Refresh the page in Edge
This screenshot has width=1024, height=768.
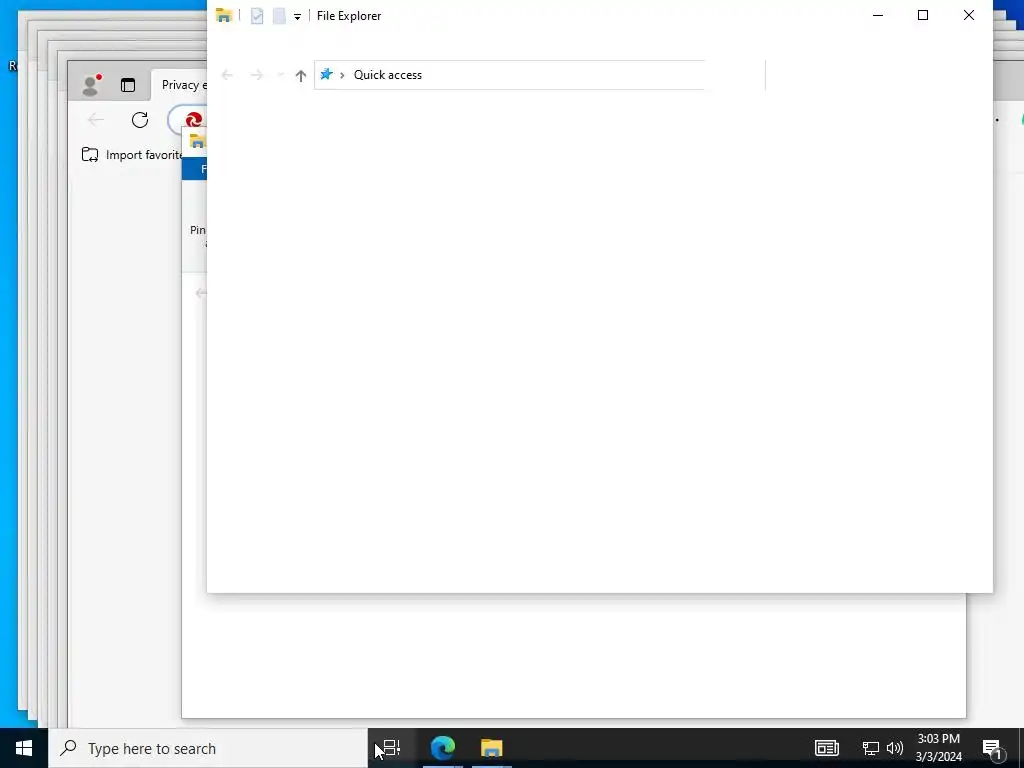140,120
